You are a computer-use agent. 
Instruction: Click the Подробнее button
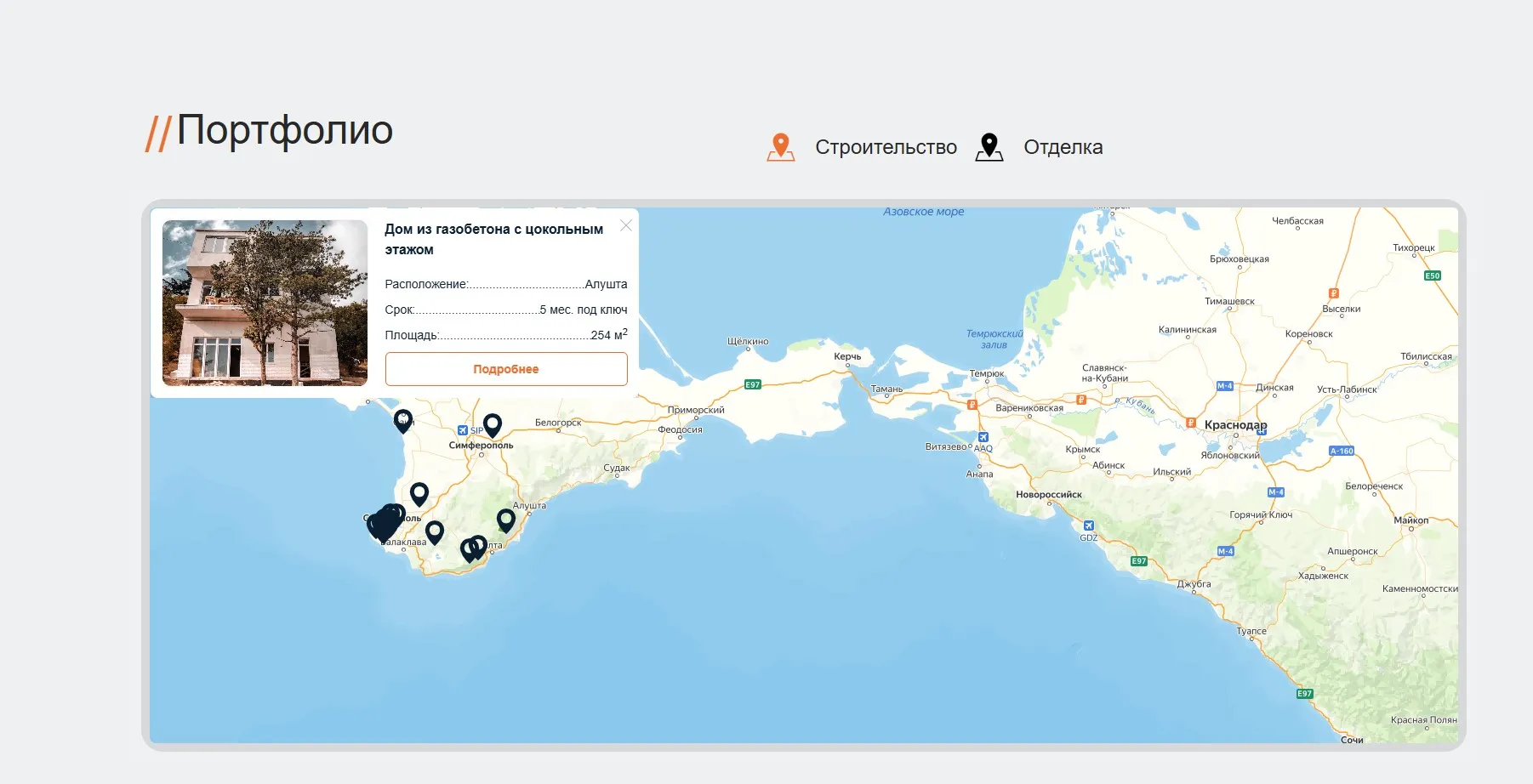[x=506, y=369]
